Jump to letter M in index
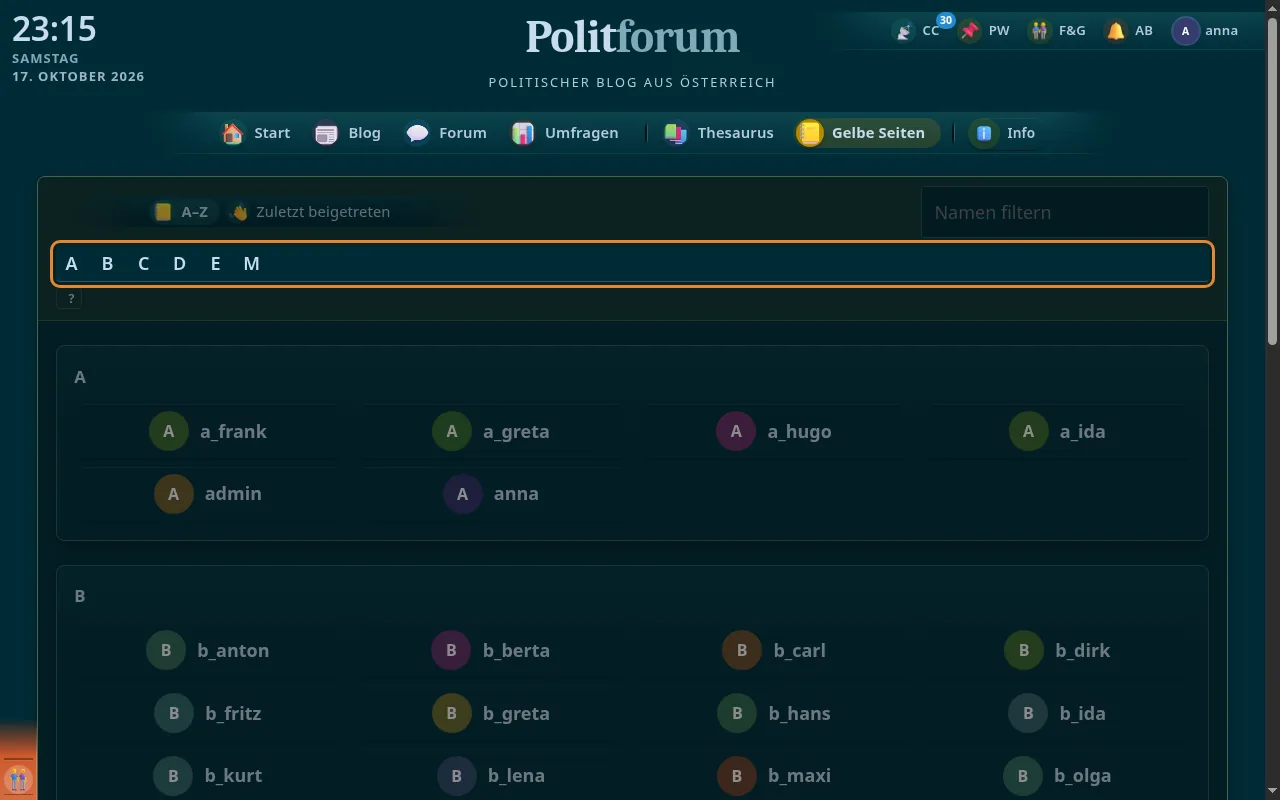 [251, 264]
